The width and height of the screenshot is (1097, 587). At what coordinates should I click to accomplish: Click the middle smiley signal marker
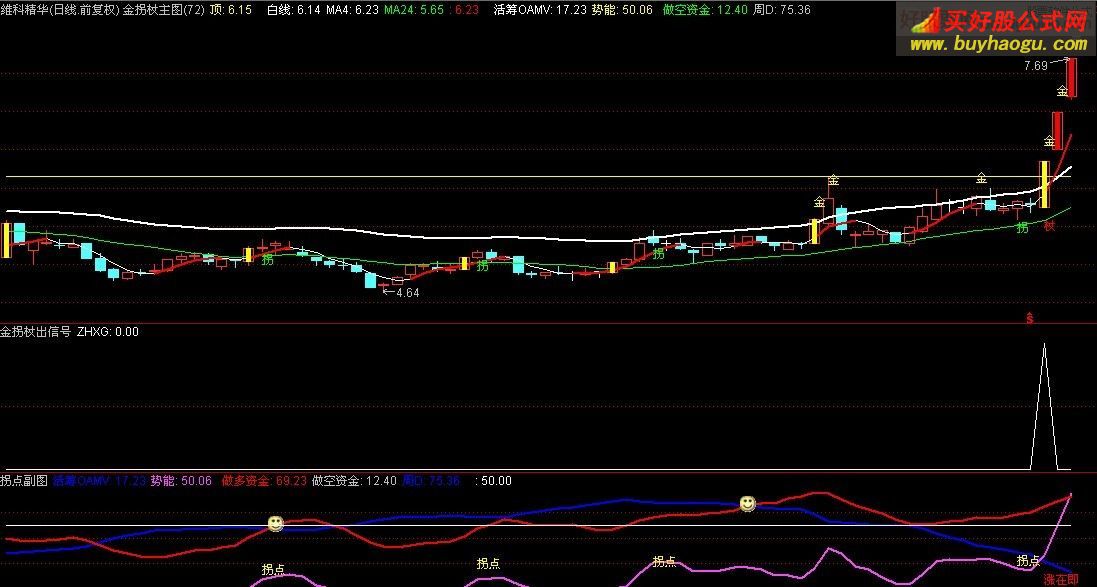(746, 505)
